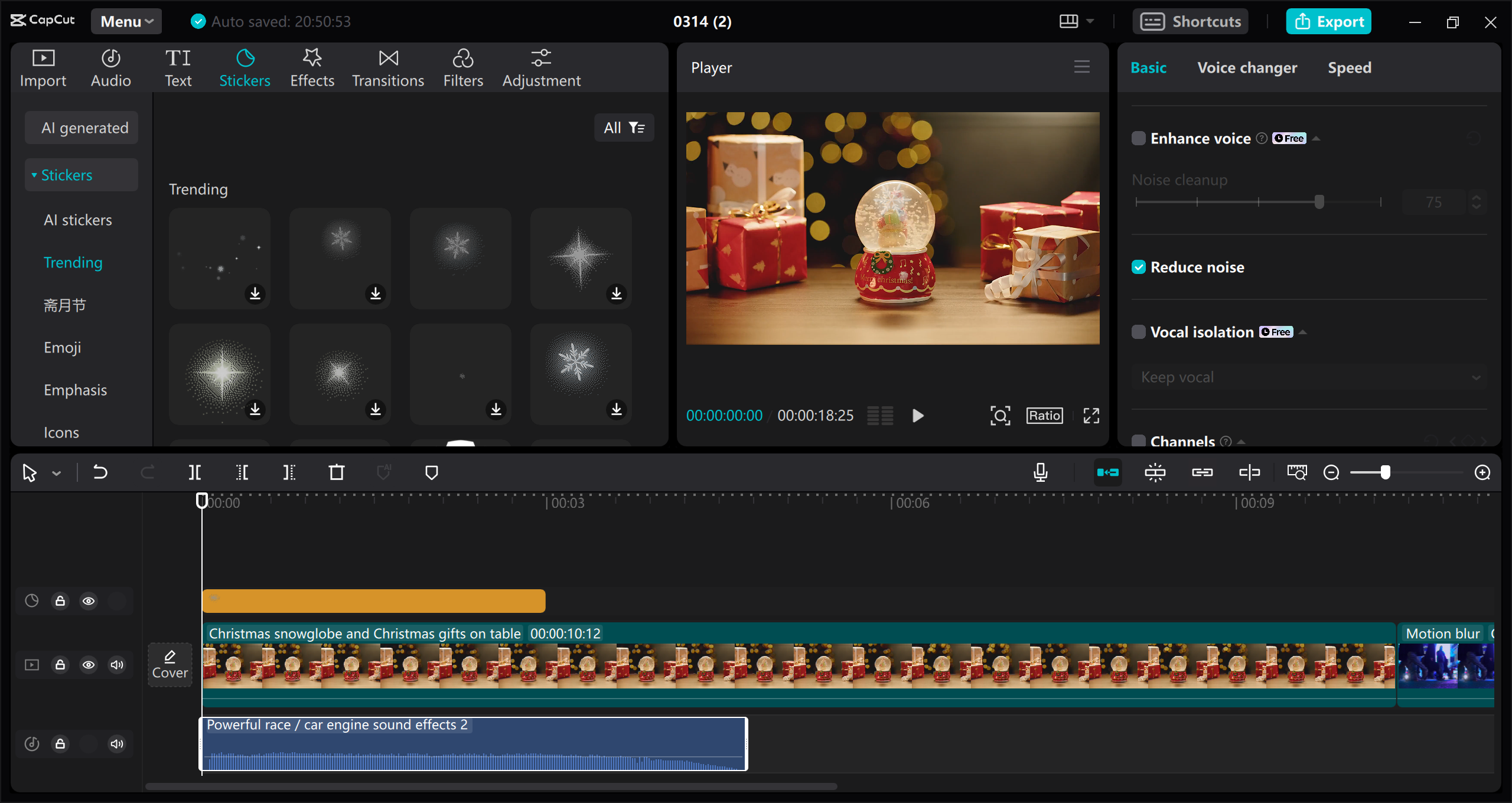Download the snowflake sticker thumbnail
This screenshot has width=1512, height=803.
click(x=376, y=293)
